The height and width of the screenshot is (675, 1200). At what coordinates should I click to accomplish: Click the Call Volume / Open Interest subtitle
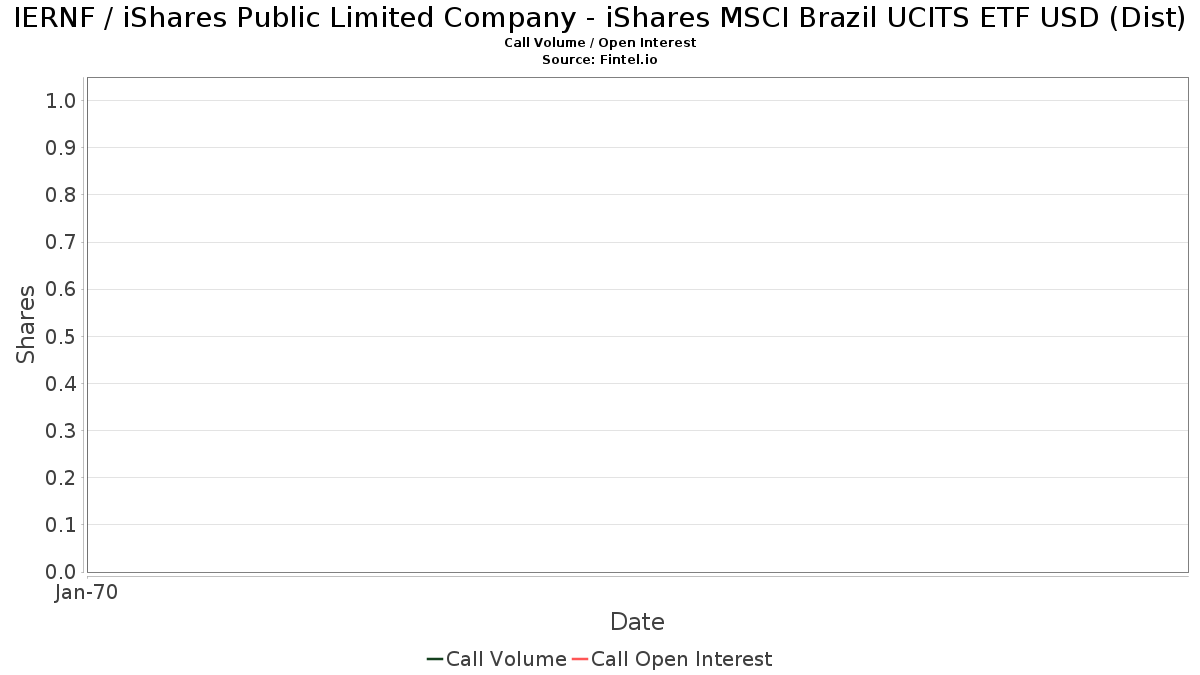[600, 43]
